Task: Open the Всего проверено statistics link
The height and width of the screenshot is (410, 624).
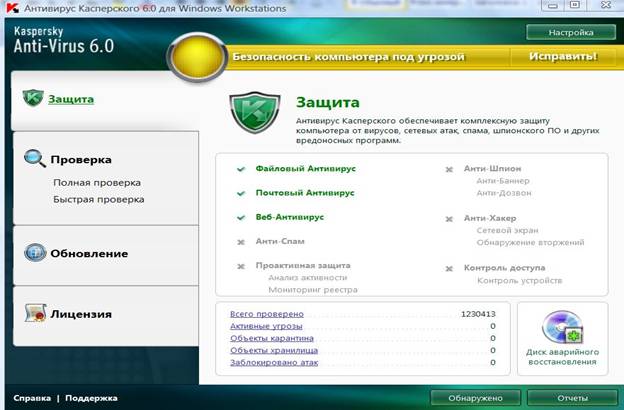Action: point(267,314)
